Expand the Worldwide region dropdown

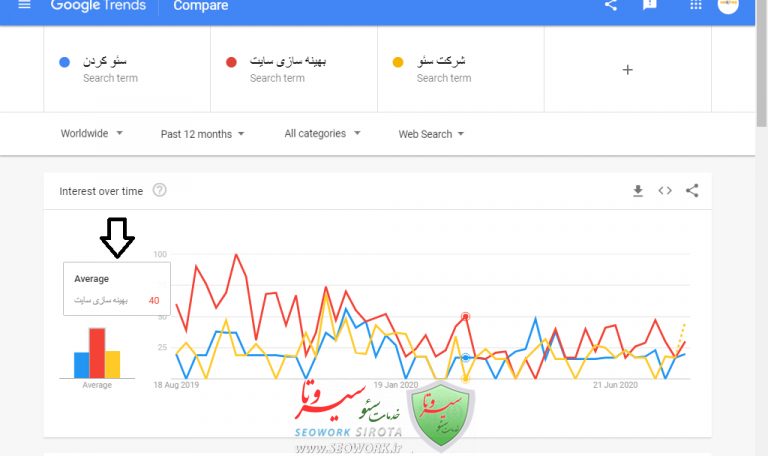point(91,134)
